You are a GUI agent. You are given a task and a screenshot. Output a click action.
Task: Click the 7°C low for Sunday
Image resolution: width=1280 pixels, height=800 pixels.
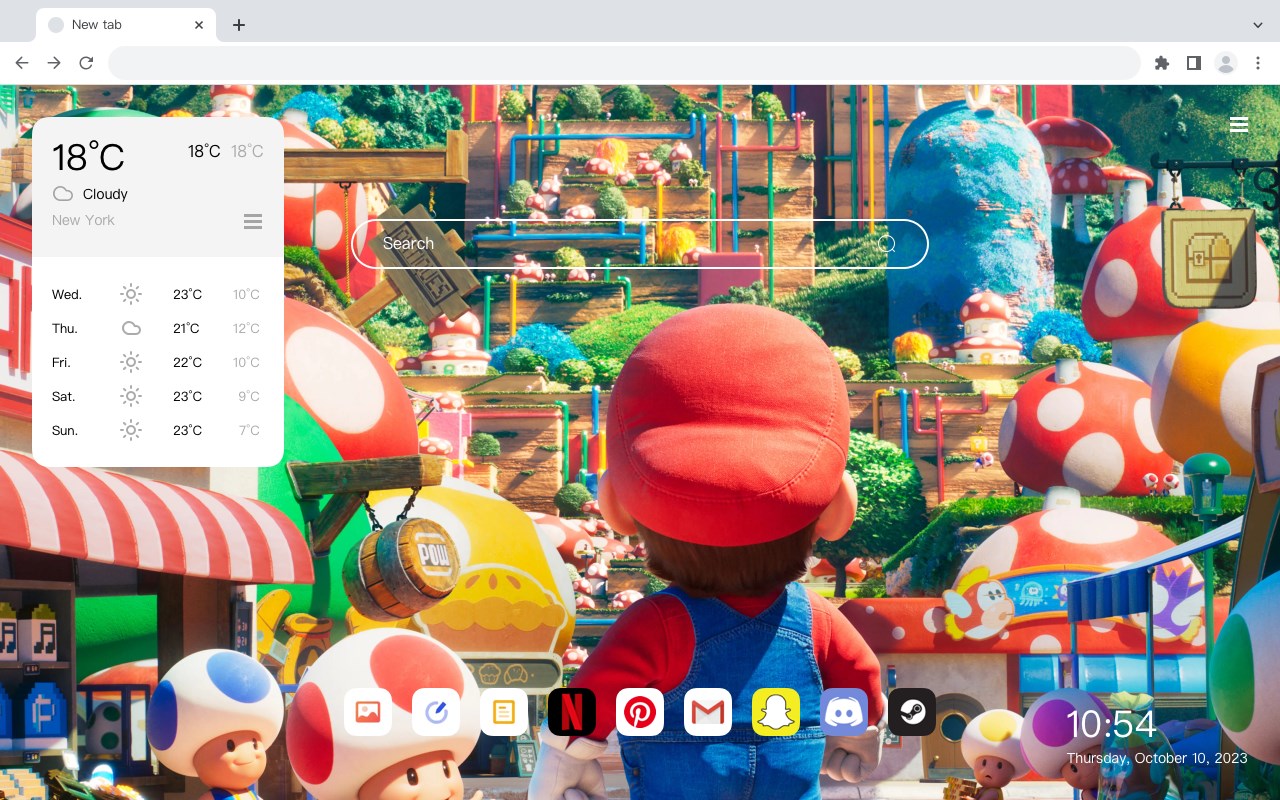point(249,430)
